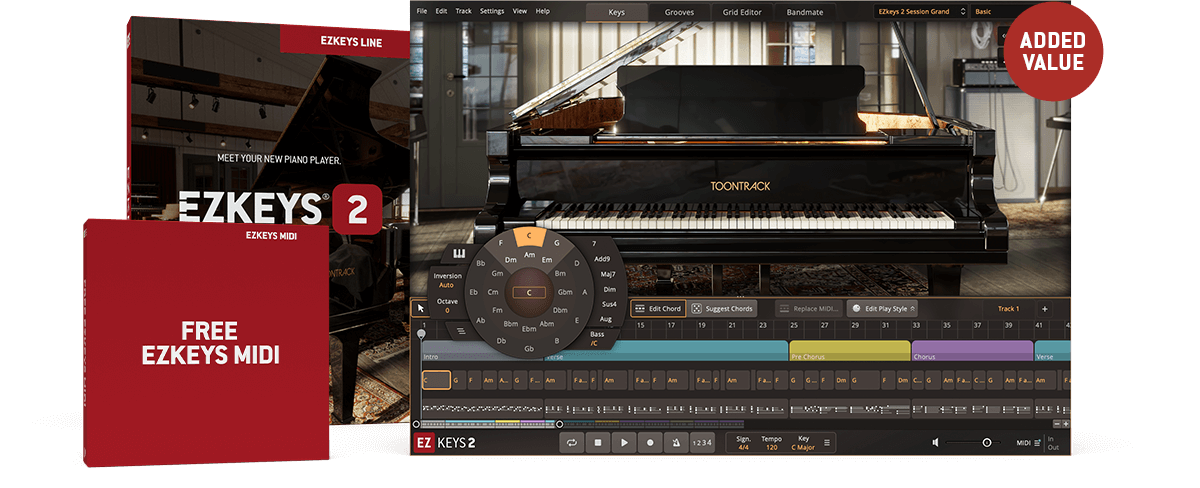Image resolution: width=1200 pixels, height=488 pixels.
Task: Switch to the Grooves tab
Action: [x=679, y=12]
